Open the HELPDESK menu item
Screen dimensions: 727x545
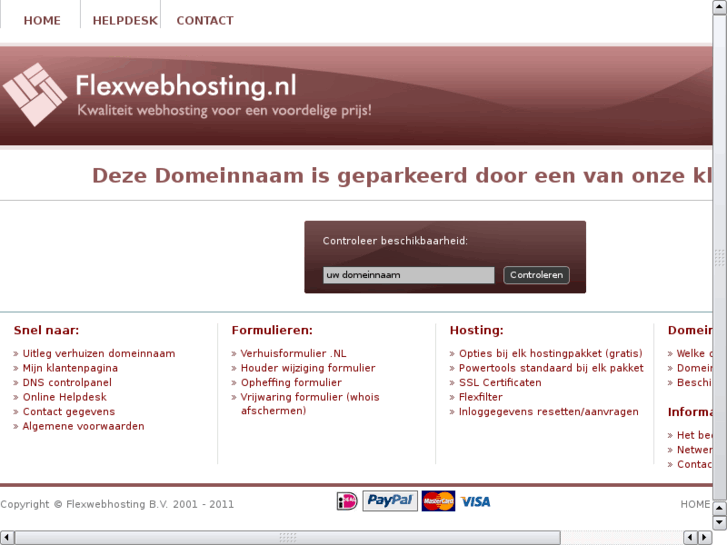[x=125, y=20]
